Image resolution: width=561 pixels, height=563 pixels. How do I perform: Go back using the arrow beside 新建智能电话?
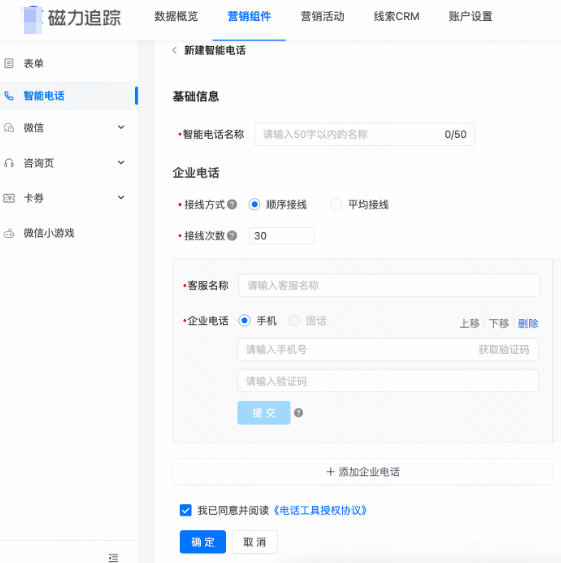[x=175, y=50]
